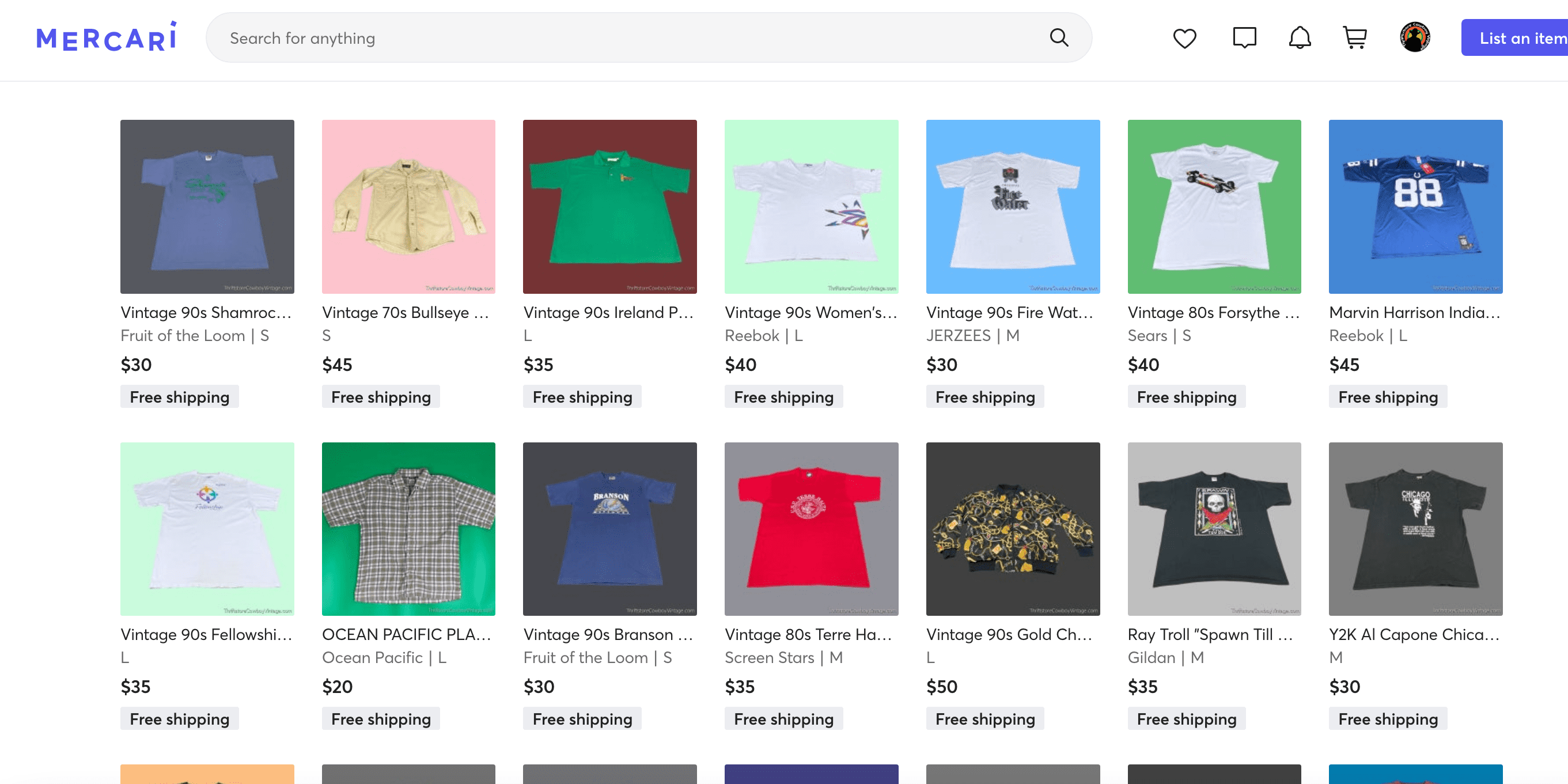
Task: Open the Vintage 90s Shamrock shirt thumbnail
Action: pyautogui.click(x=207, y=206)
